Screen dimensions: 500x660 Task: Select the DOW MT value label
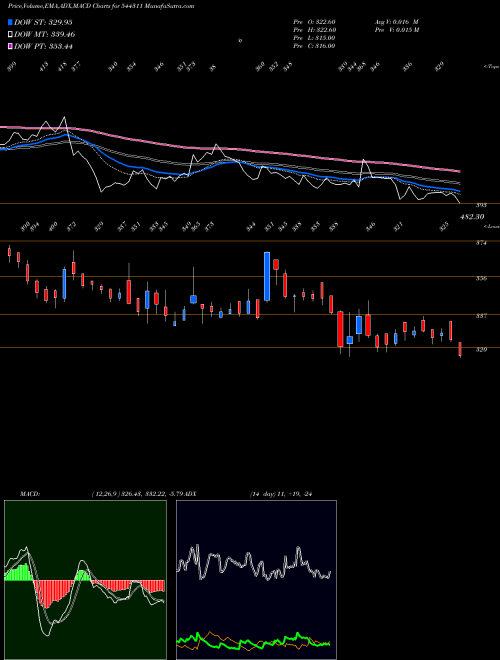click(45, 34)
